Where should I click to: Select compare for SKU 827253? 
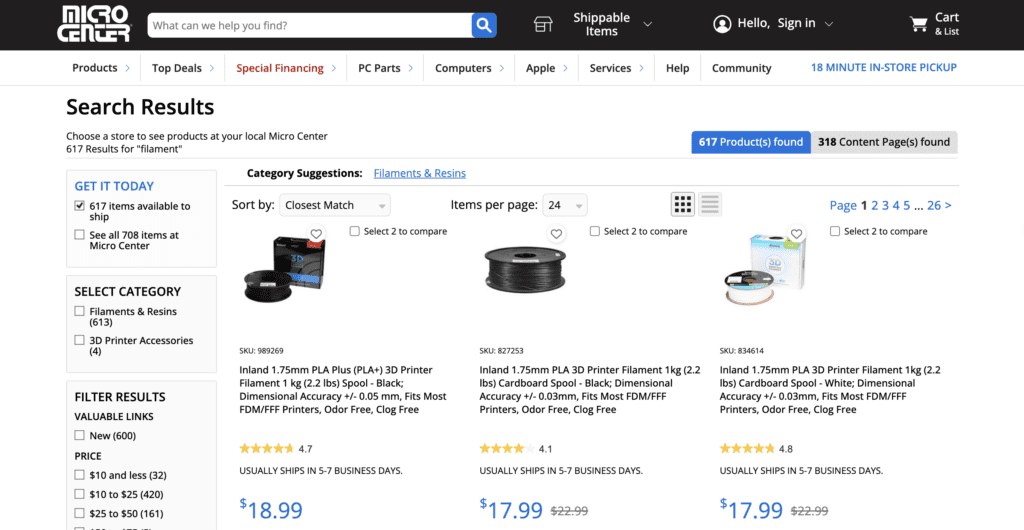pyautogui.click(x=594, y=231)
